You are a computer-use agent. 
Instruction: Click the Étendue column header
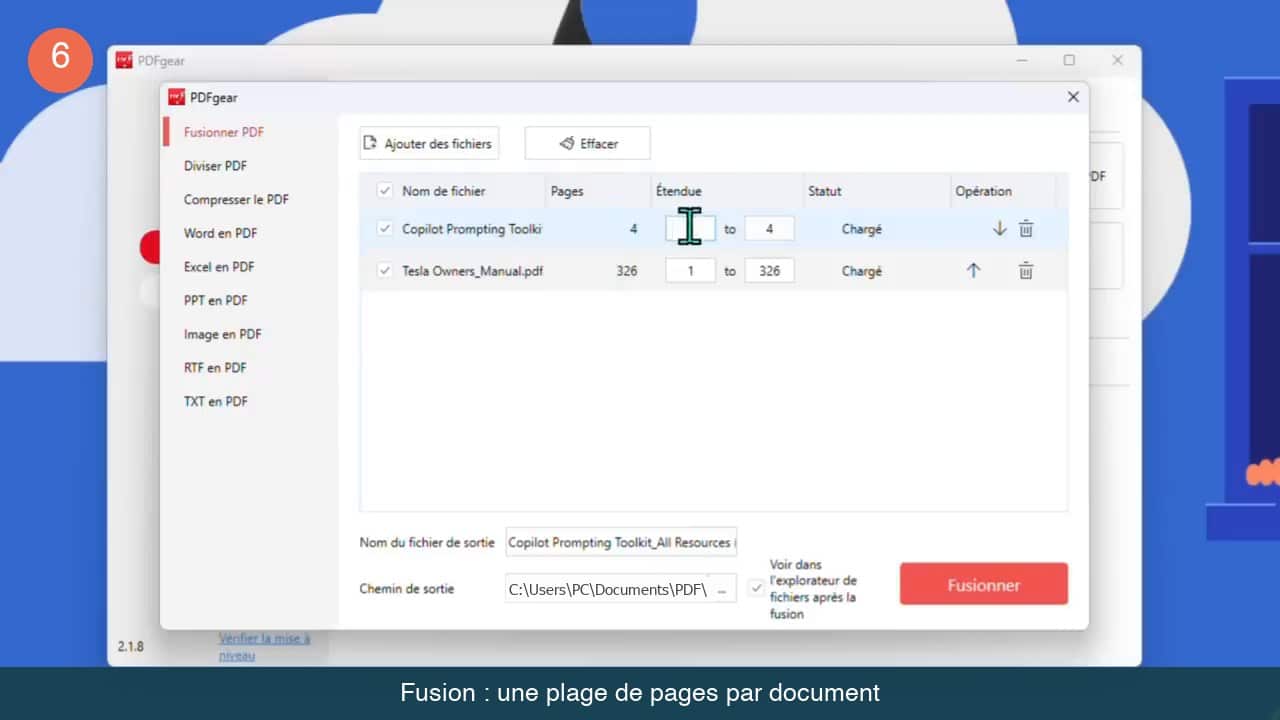679,191
